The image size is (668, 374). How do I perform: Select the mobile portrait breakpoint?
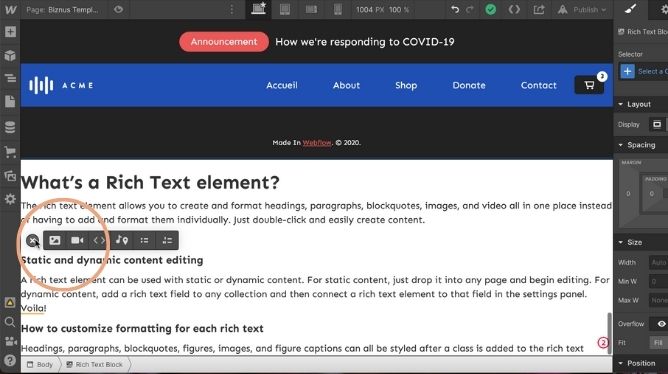click(x=338, y=9)
